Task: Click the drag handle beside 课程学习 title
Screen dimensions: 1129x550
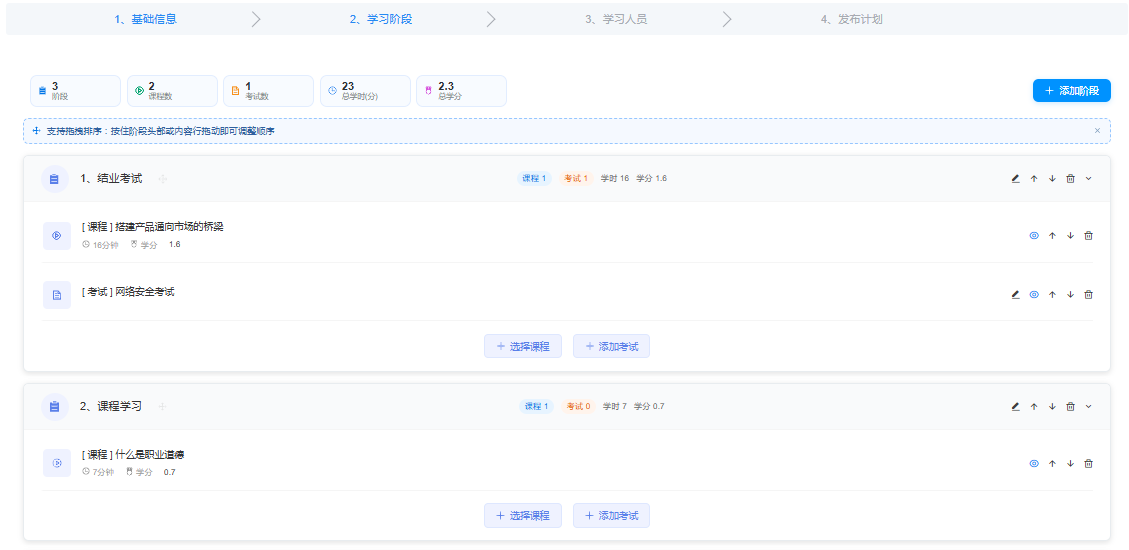Action: 163,407
